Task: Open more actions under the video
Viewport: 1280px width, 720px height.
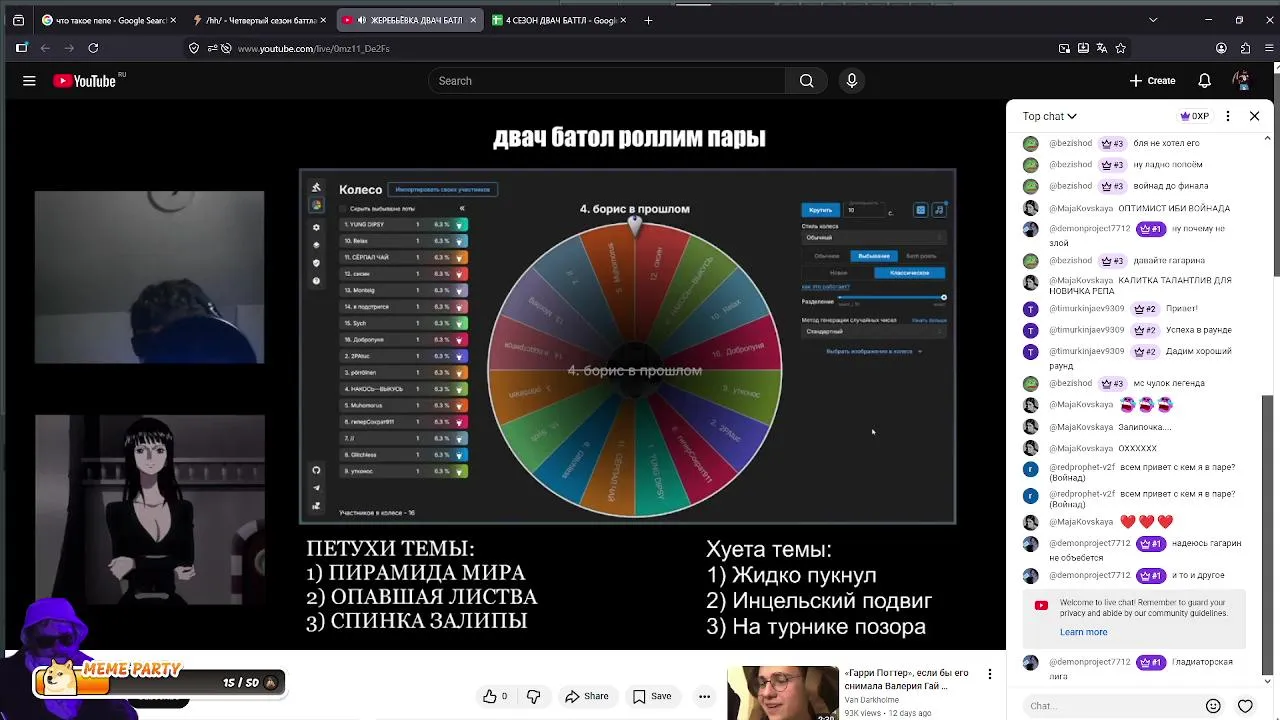Action: 704,696
